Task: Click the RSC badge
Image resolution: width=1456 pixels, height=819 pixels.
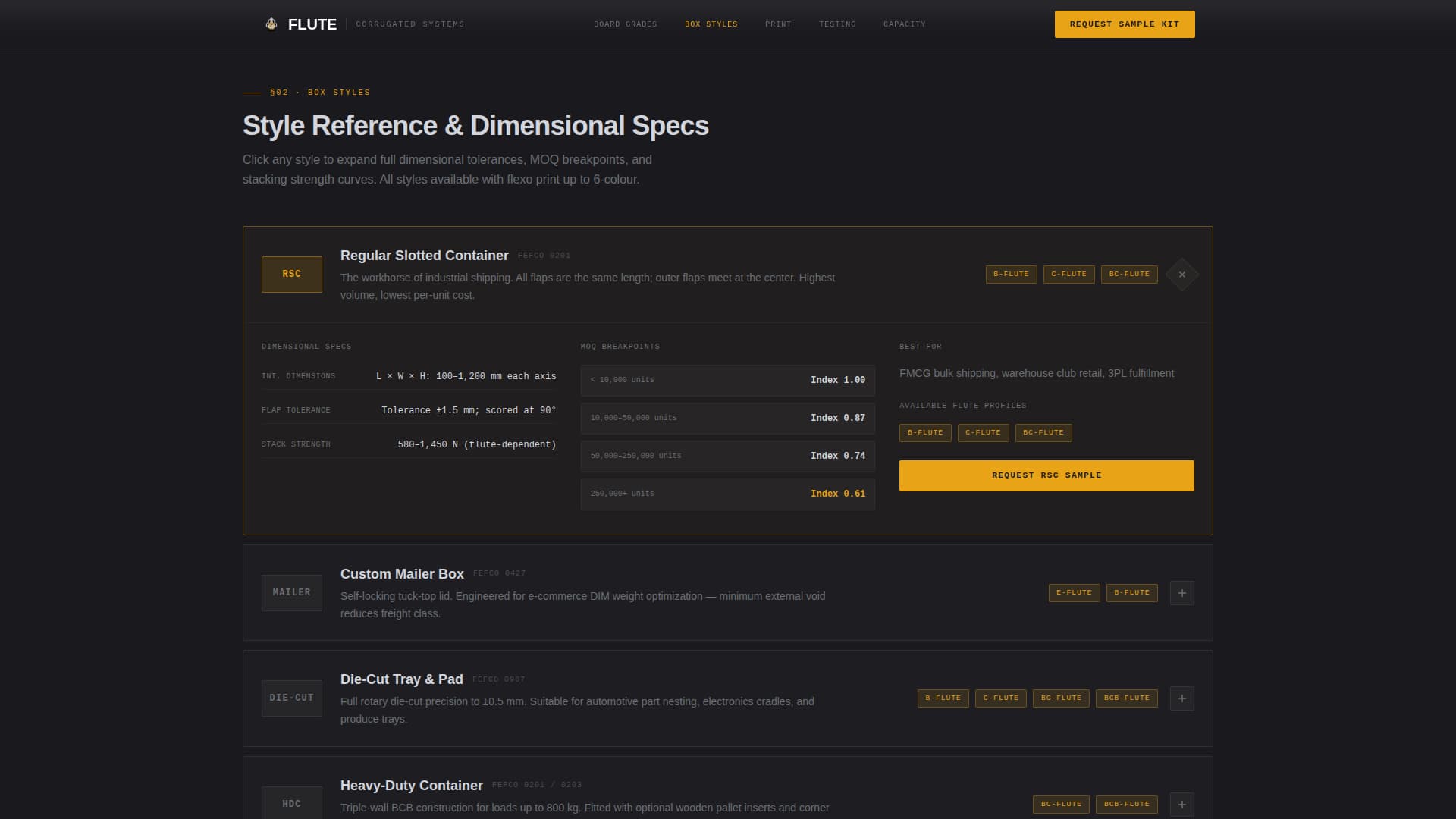Action: point(292,275)
